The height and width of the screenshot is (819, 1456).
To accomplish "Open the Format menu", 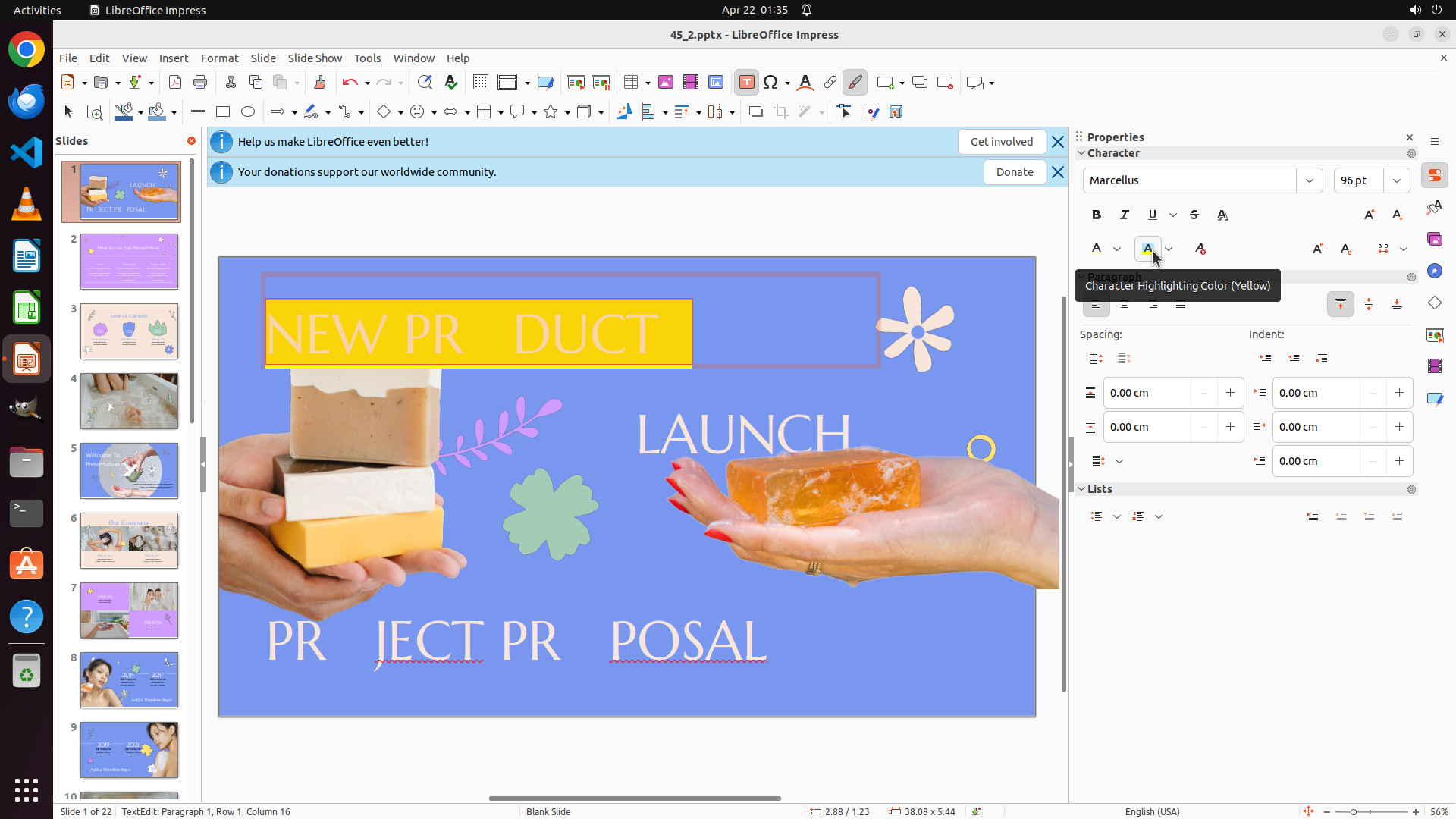I will pyautogui.click(x=219, y=58).
